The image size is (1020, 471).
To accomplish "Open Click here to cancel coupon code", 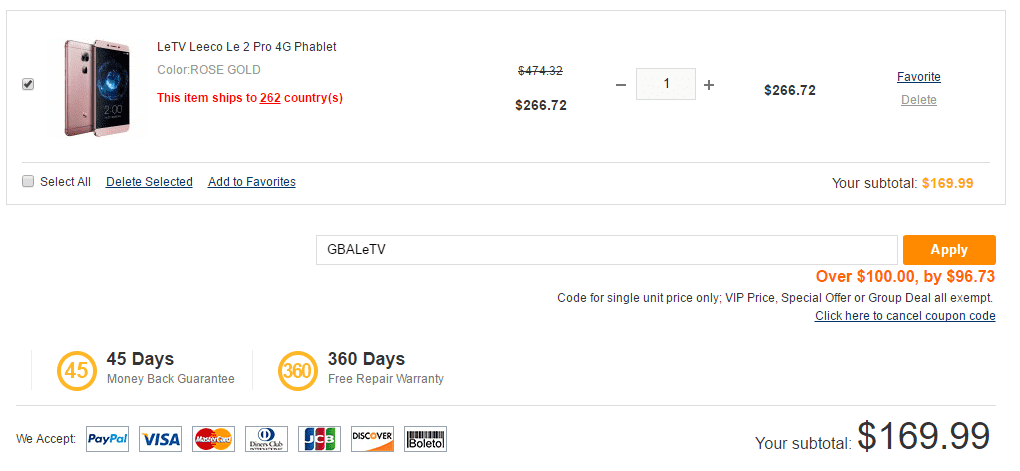I will point(905,316).
